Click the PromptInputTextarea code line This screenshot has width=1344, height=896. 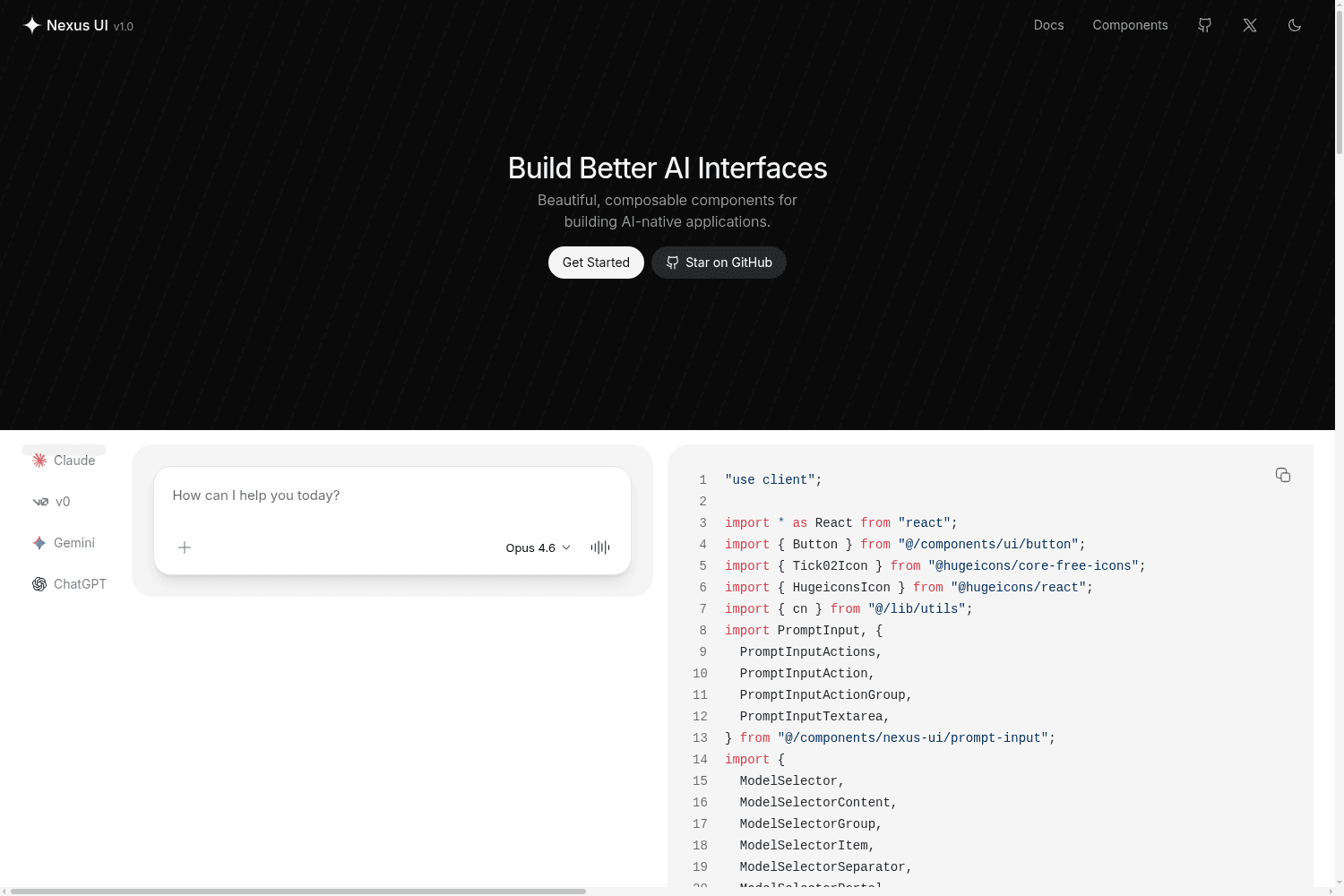pos(814,717)
